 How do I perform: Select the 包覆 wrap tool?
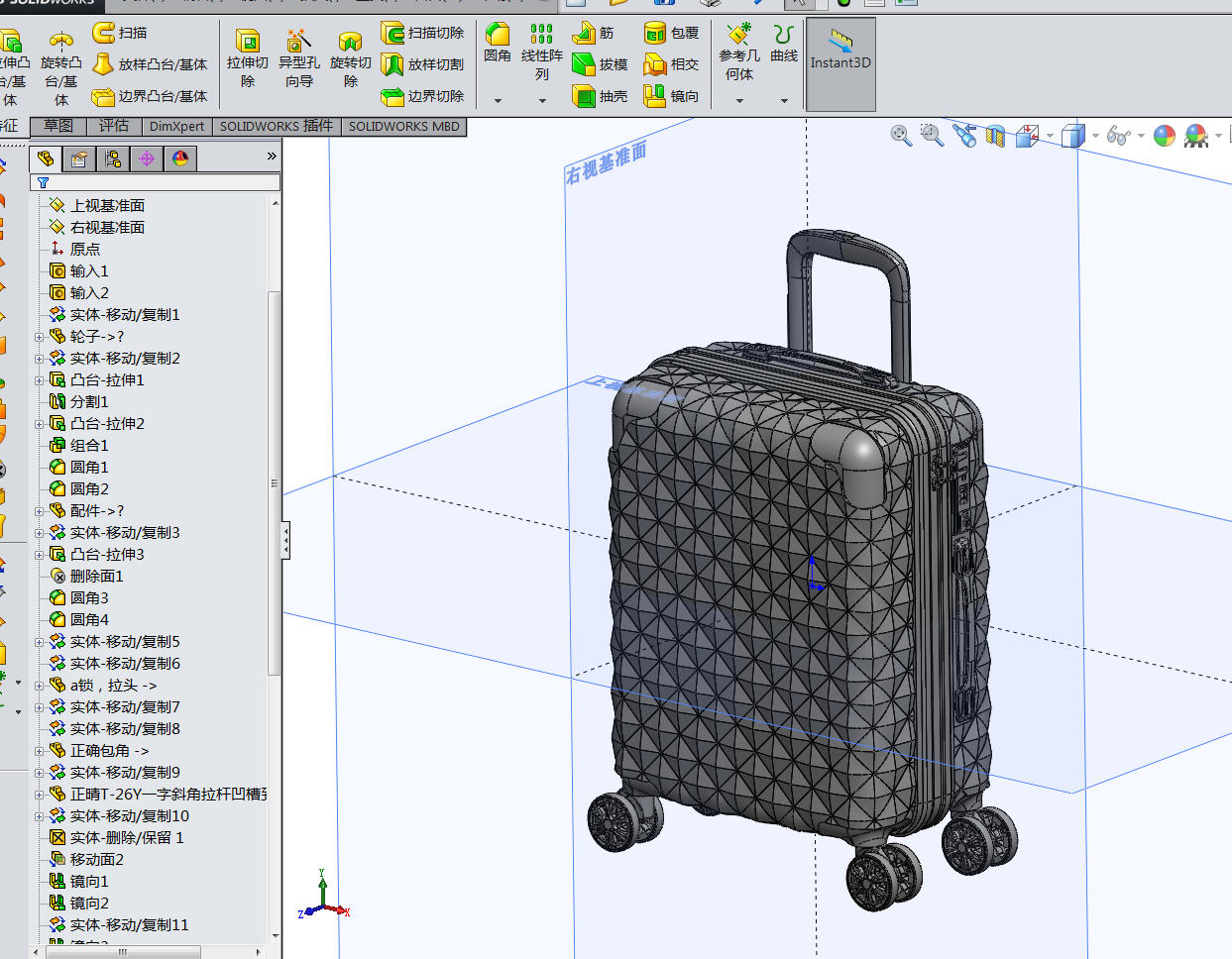(671, 33)
